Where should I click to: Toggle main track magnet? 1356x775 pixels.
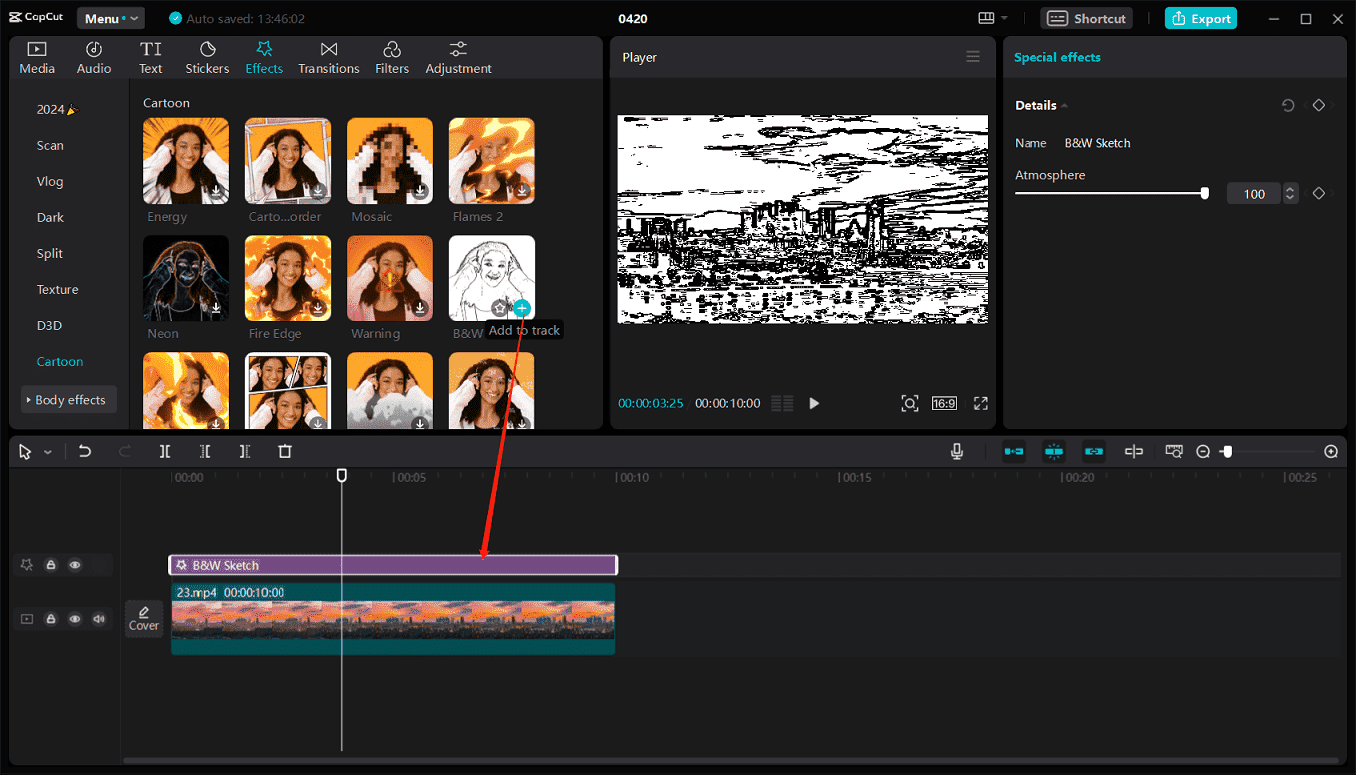click(1014, 452)
